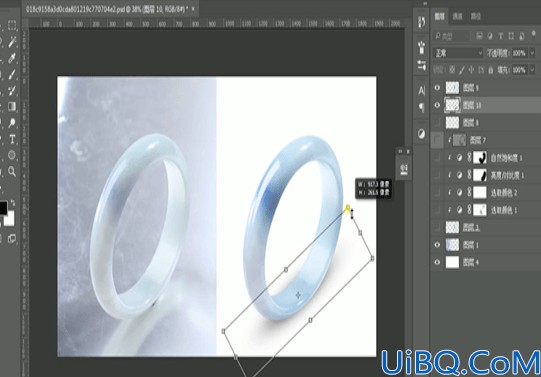
Task: Show hidden clipped layer 图层 7
Action: (437, 140)
